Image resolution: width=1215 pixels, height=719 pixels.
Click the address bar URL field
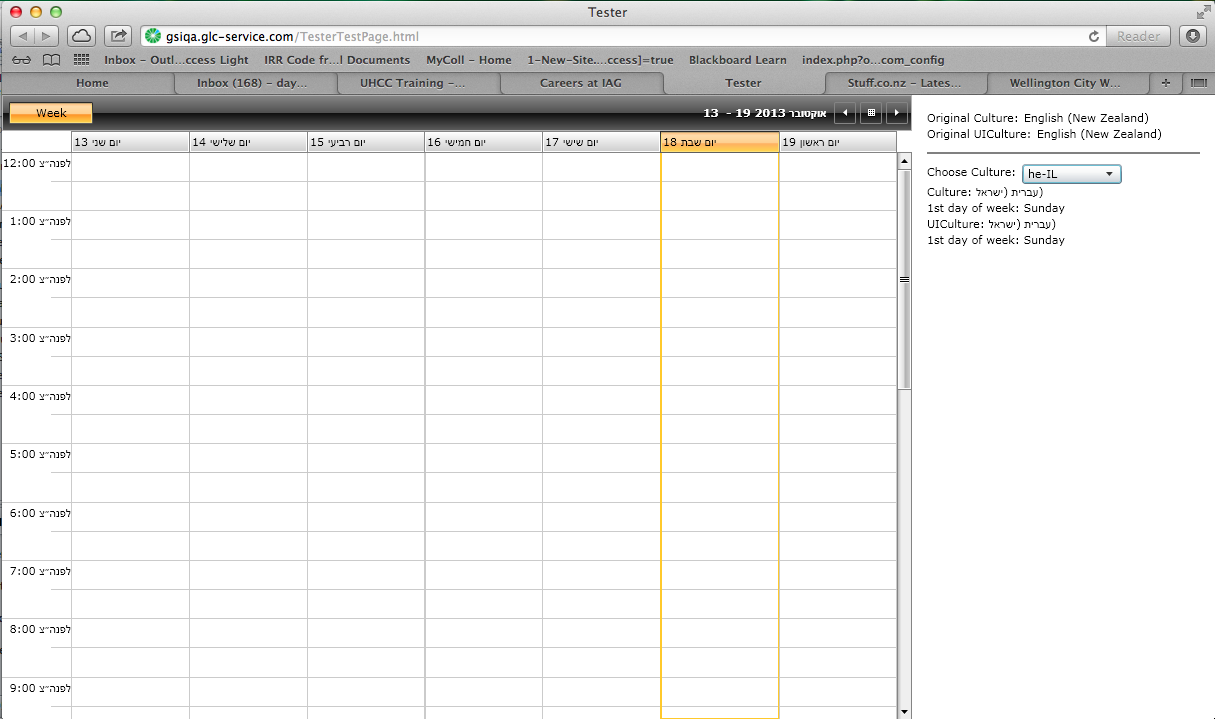point(610,36)
